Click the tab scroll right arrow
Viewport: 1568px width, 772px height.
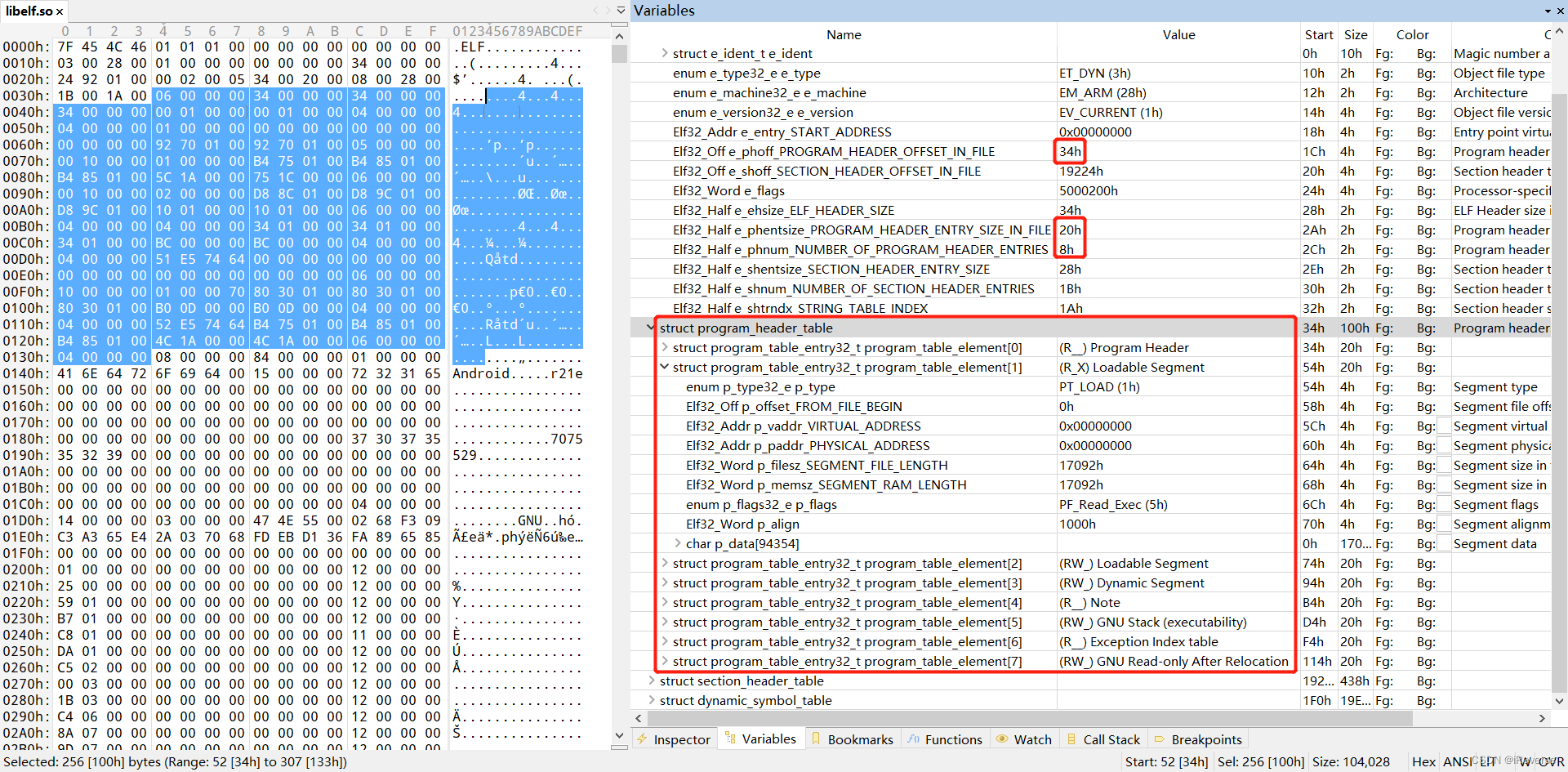607,11
